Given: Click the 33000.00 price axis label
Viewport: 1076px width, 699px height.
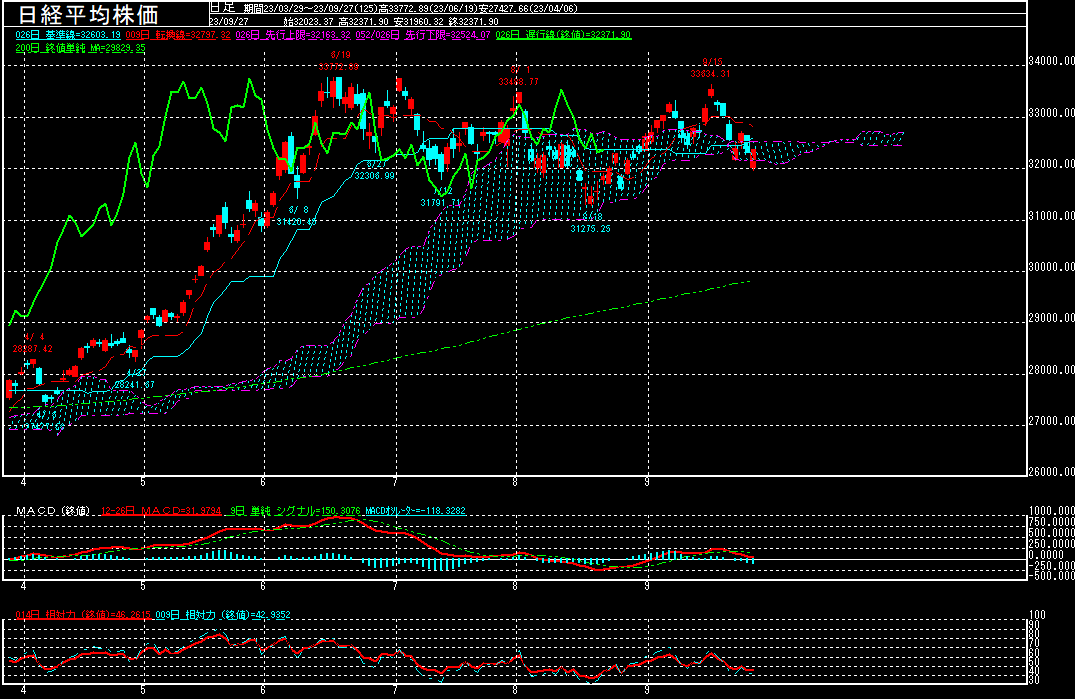Looking at the screenshot, I should click(x=1051, y=112).
